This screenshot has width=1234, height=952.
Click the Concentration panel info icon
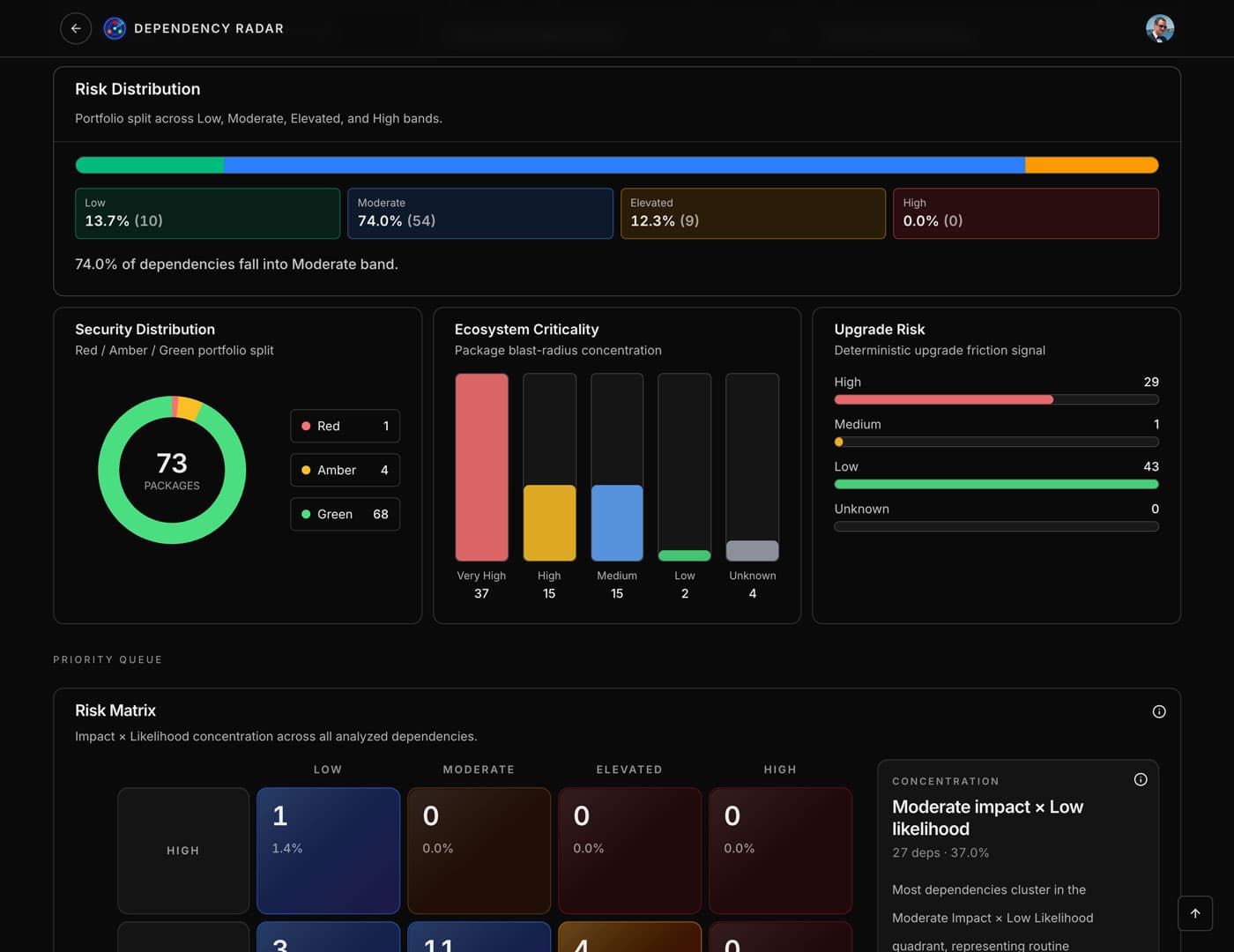pyautogui.click(x=1140, y=779)
